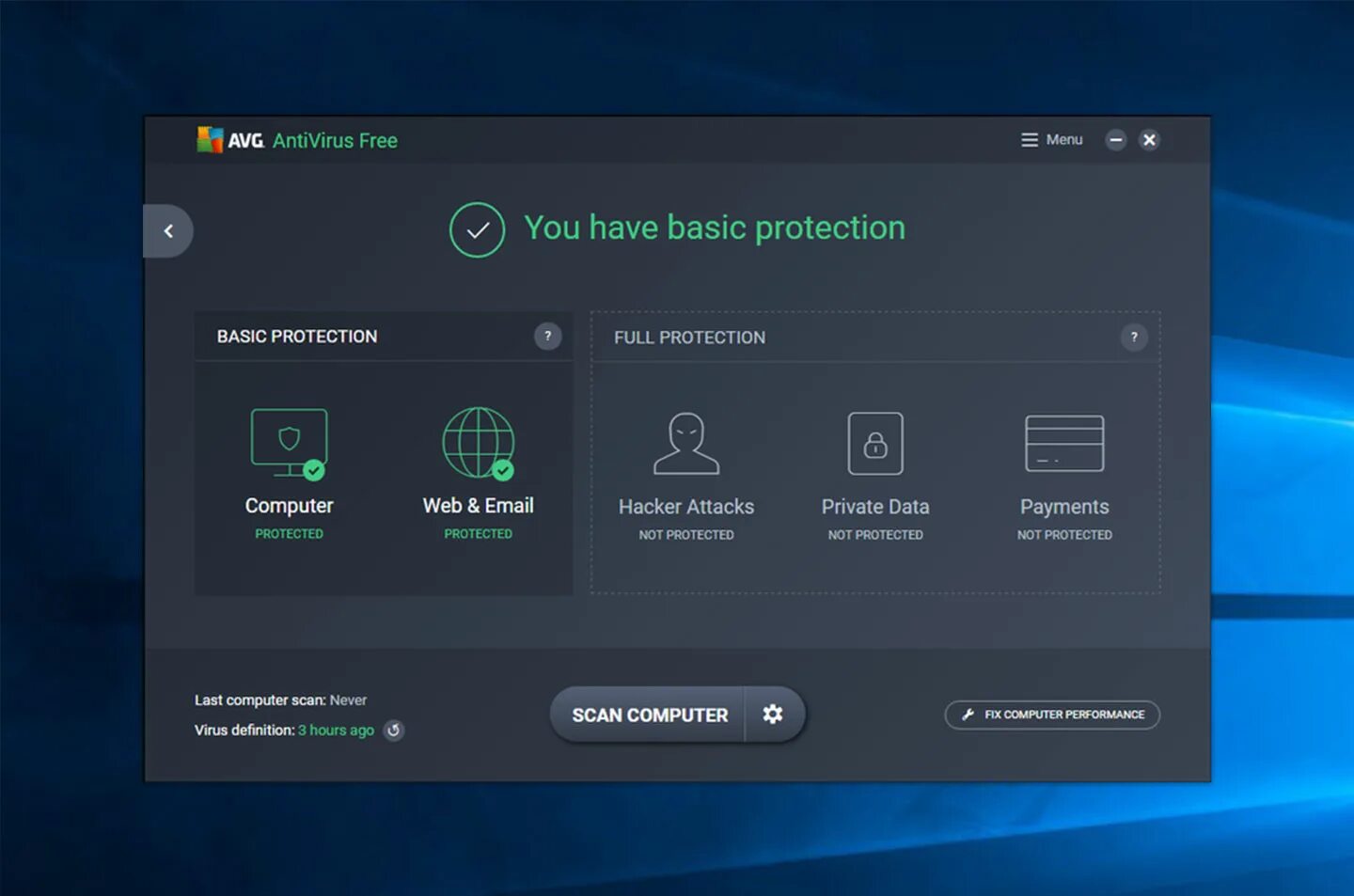Image resolution: width=1354 pixels, height=896 pixels.
Task: Open Basic Protection help question mark
Action: (x=548, y=337)
